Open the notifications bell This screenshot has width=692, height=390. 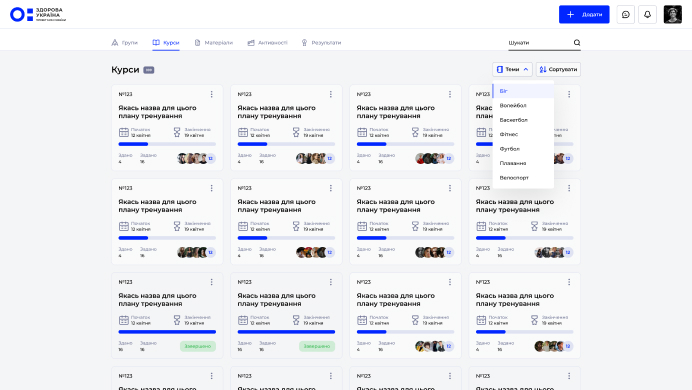click(647, 15)
